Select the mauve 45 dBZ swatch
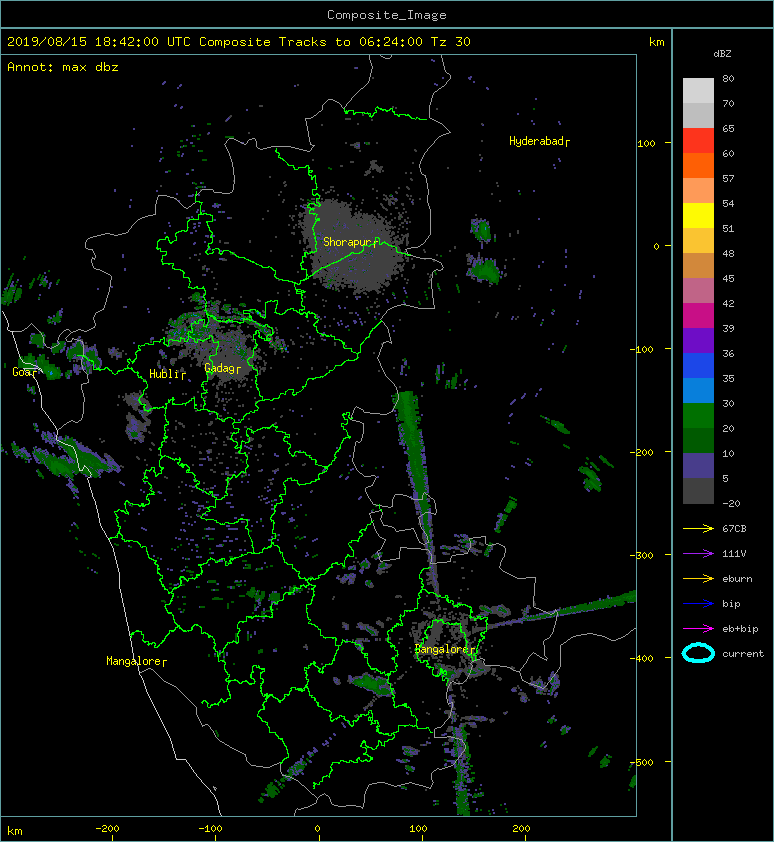 (698, 290)
